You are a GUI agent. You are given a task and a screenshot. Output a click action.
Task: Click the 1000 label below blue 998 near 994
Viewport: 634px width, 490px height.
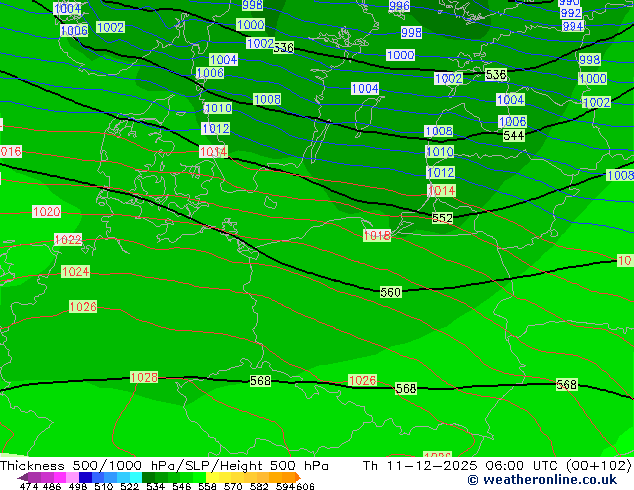[x=593, y=78]
